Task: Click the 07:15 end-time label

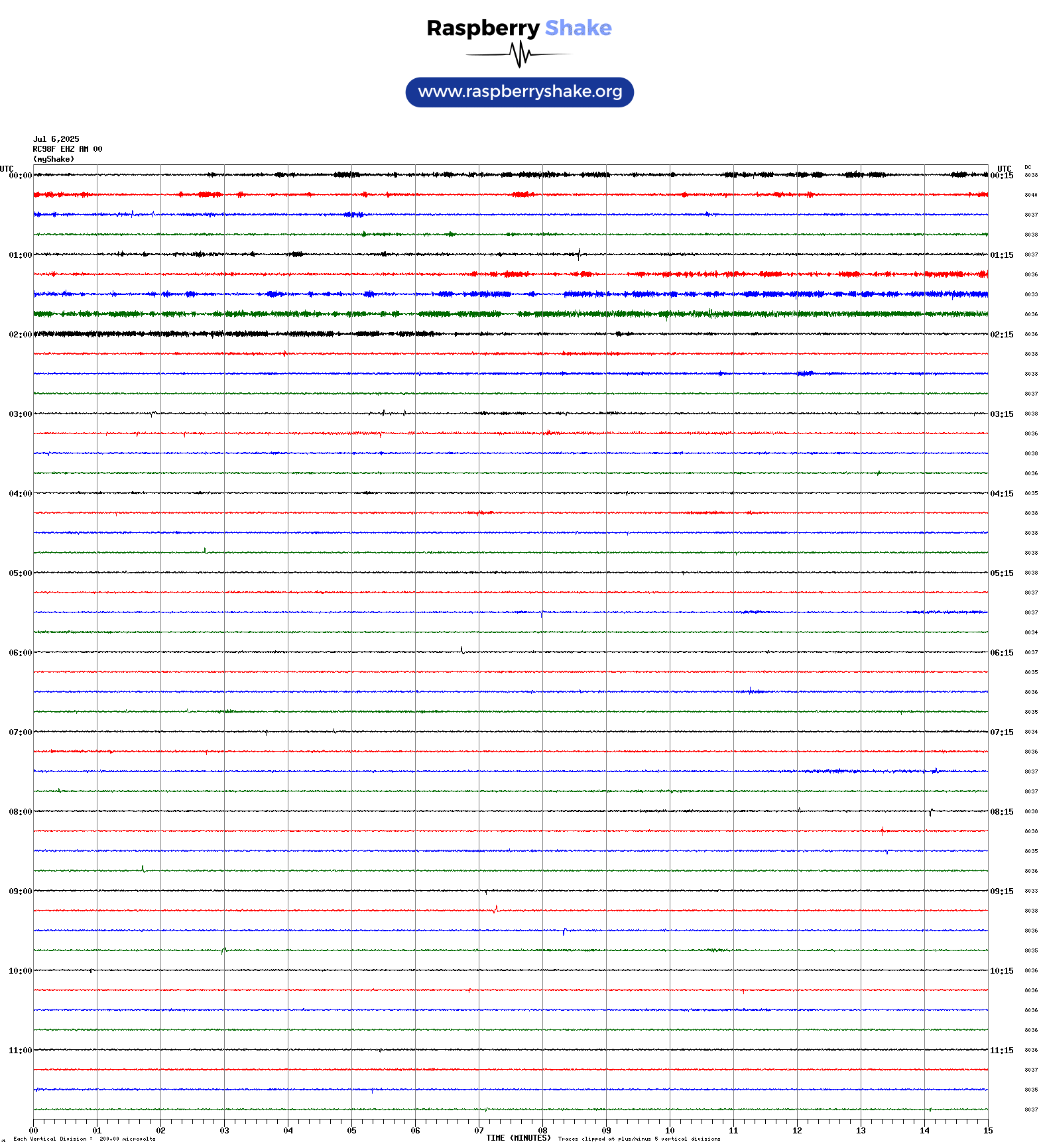Action: (x=1002, y=732)
